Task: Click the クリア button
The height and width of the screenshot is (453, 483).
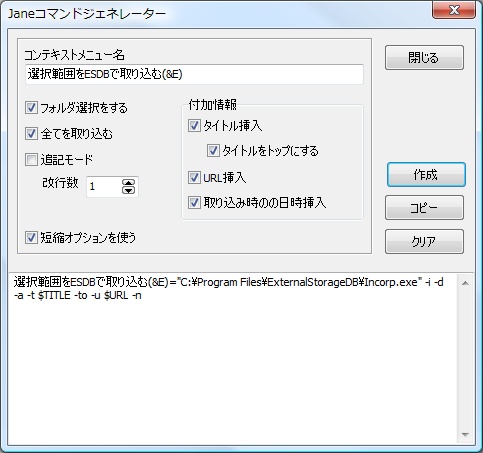Action: click(x=424, y=241)
